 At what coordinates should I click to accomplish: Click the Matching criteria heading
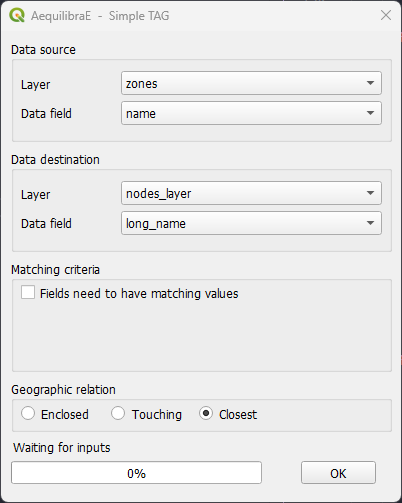[x=55, y=270]
